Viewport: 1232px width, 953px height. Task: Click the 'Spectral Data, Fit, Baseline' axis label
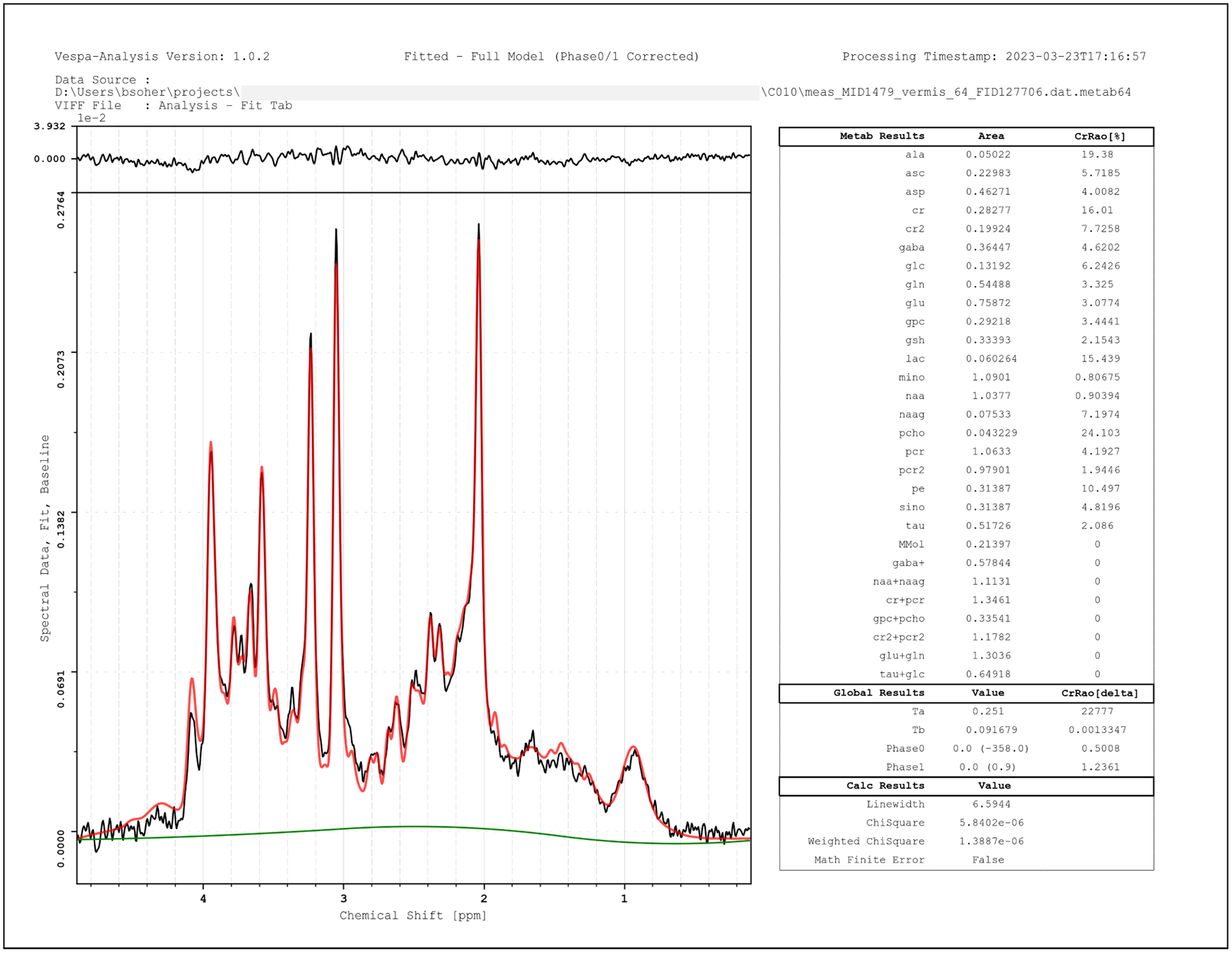[x=45, y=538]
